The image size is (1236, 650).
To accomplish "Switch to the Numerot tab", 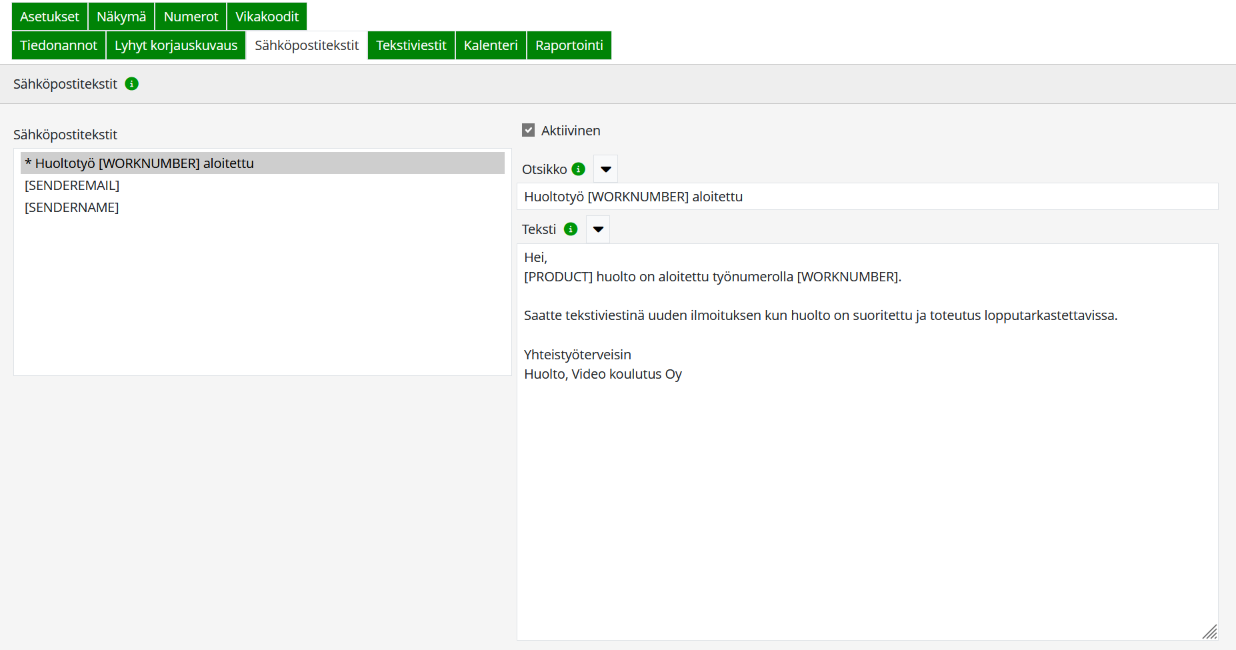I will tap(191, 16).
